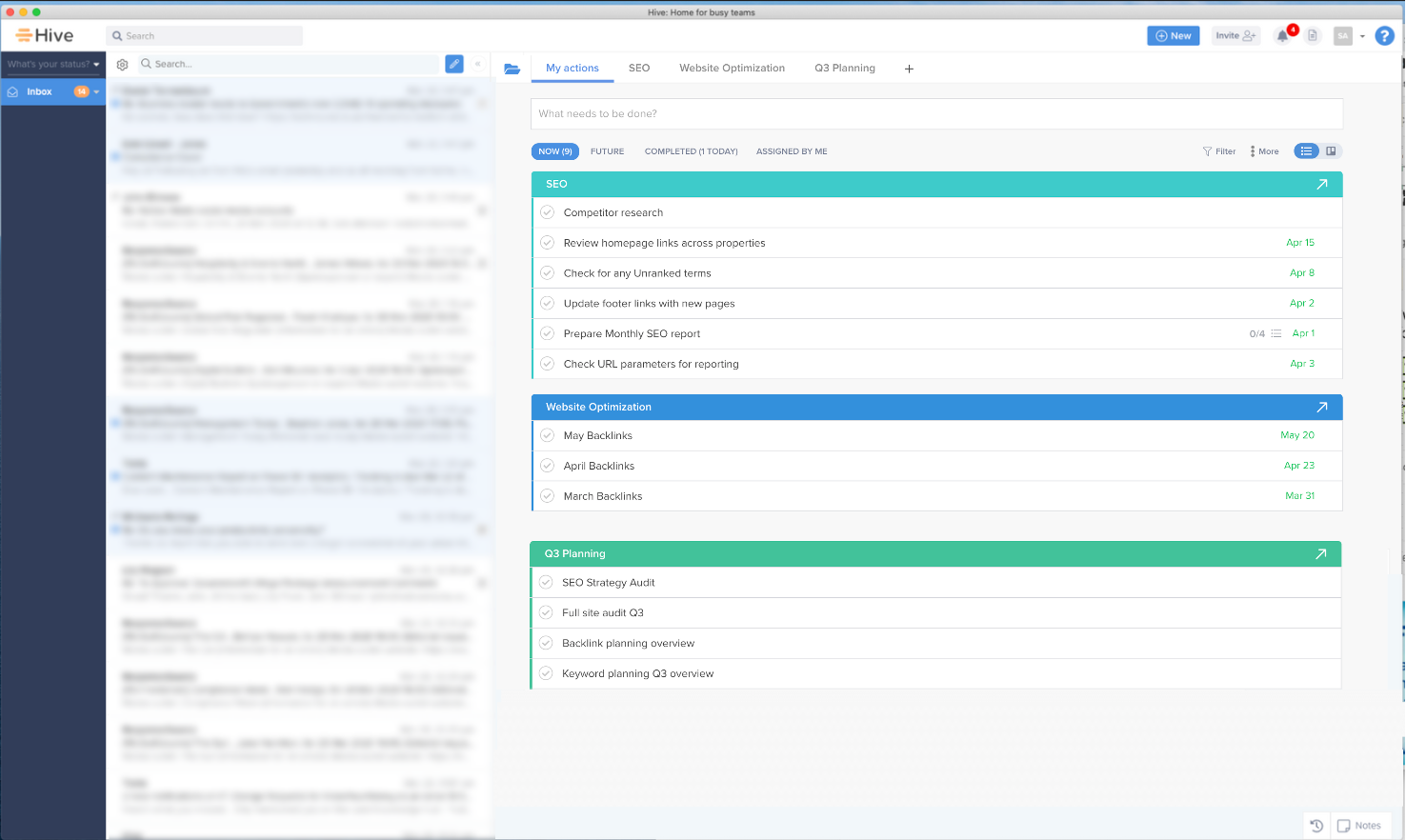Open Filter options
Screen dimensions: 1406x840
[x=1219, y=150]
